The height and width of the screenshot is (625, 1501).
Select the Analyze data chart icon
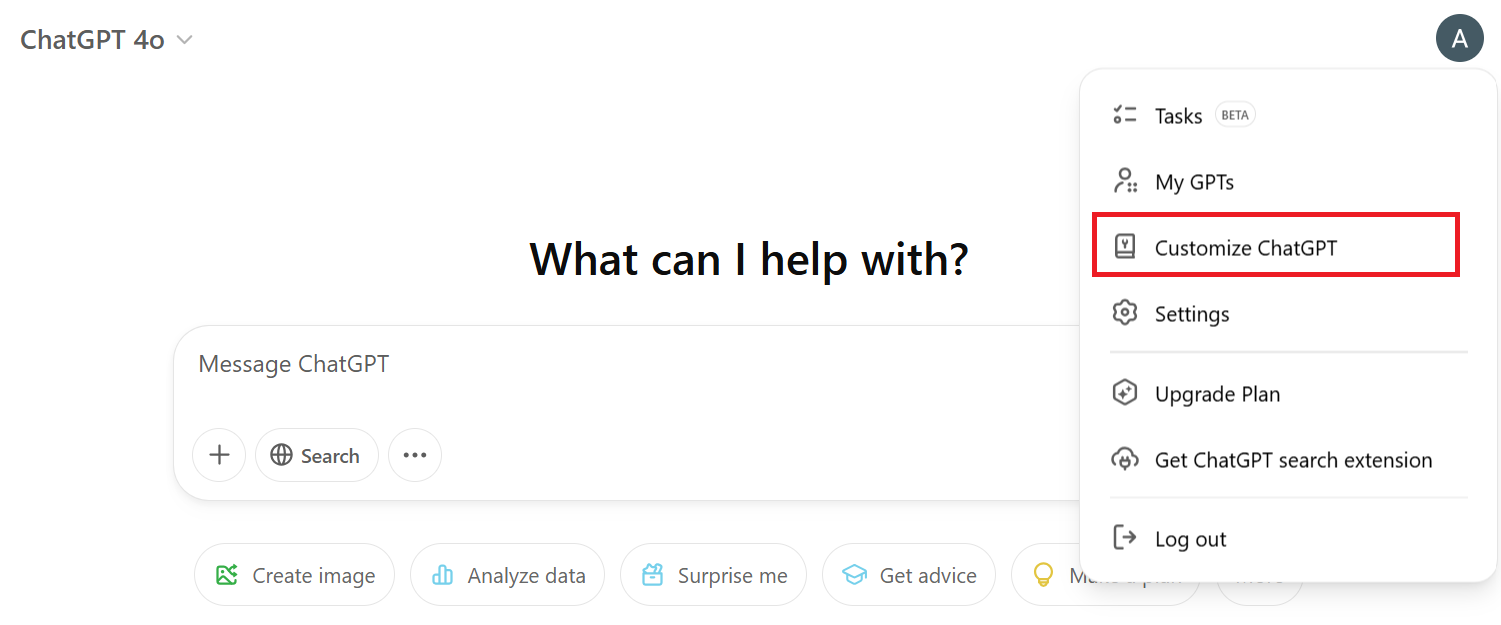[442, 574]
